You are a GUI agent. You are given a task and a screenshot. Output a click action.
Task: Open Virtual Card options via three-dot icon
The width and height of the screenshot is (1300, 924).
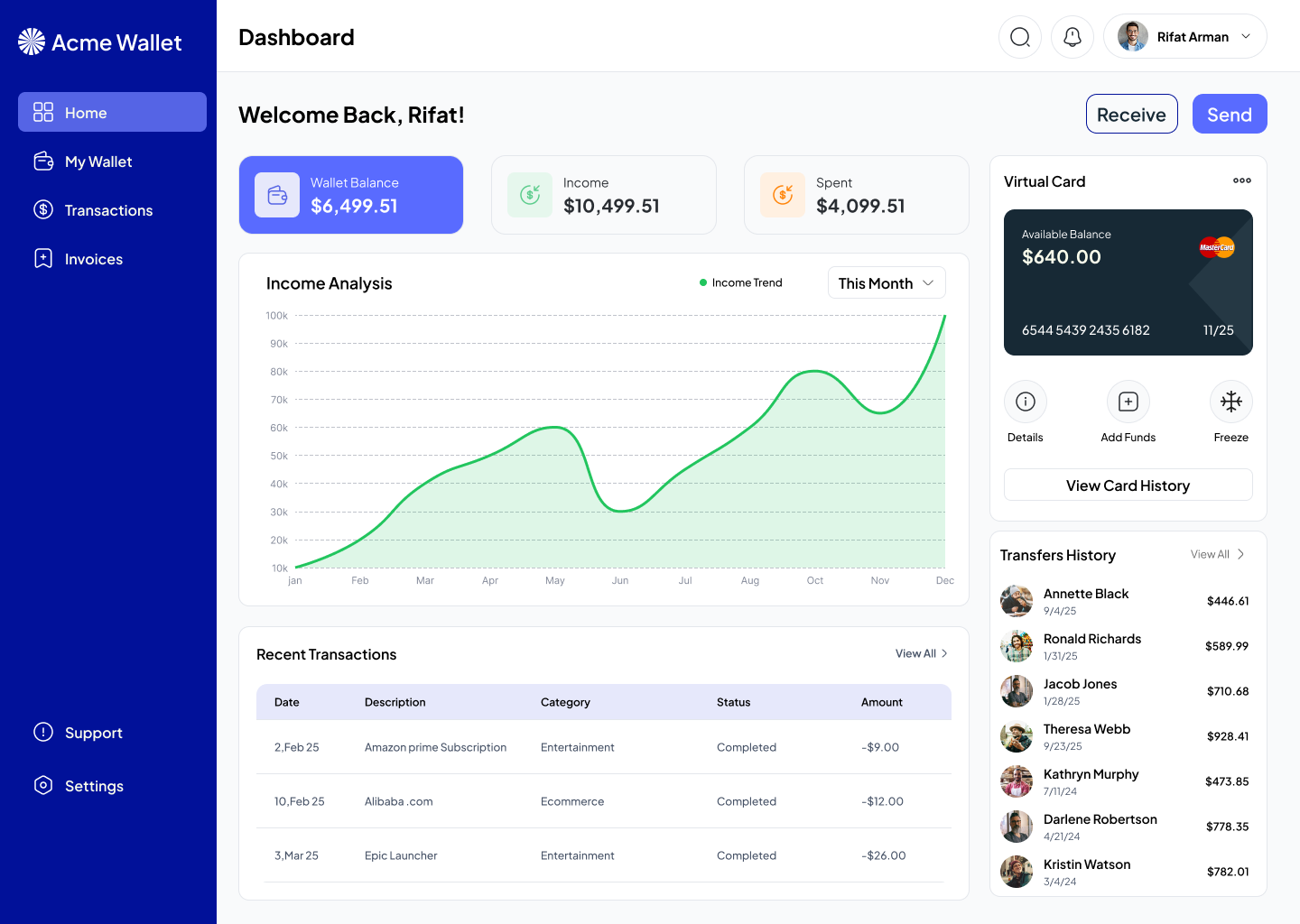tap(1242, 180)
